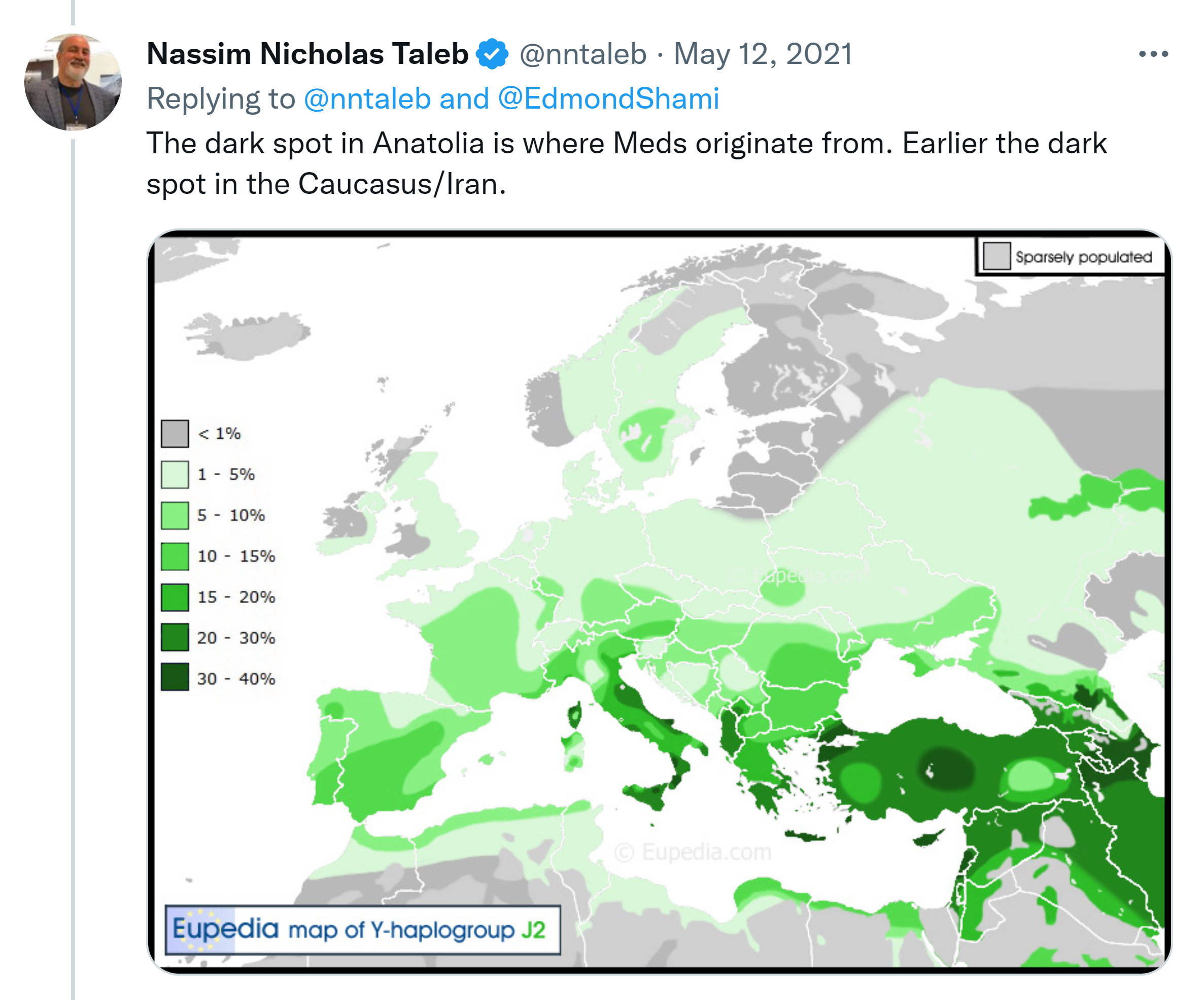This screenshot has width=1204, height=1000.
Task: Click the '10 - 15%' legend swatch
Action: (x=175, y=556)
